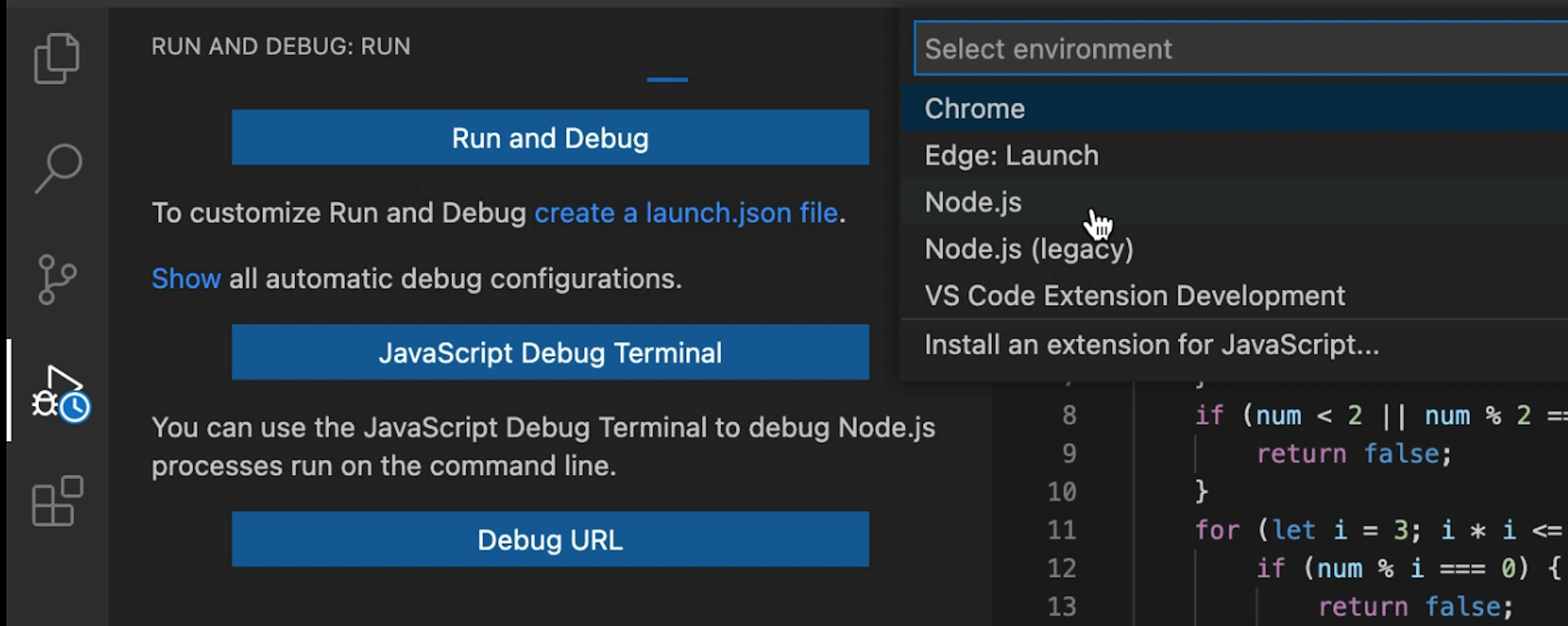Click the 'return false;' code on line 9

tap(1355, 454)
